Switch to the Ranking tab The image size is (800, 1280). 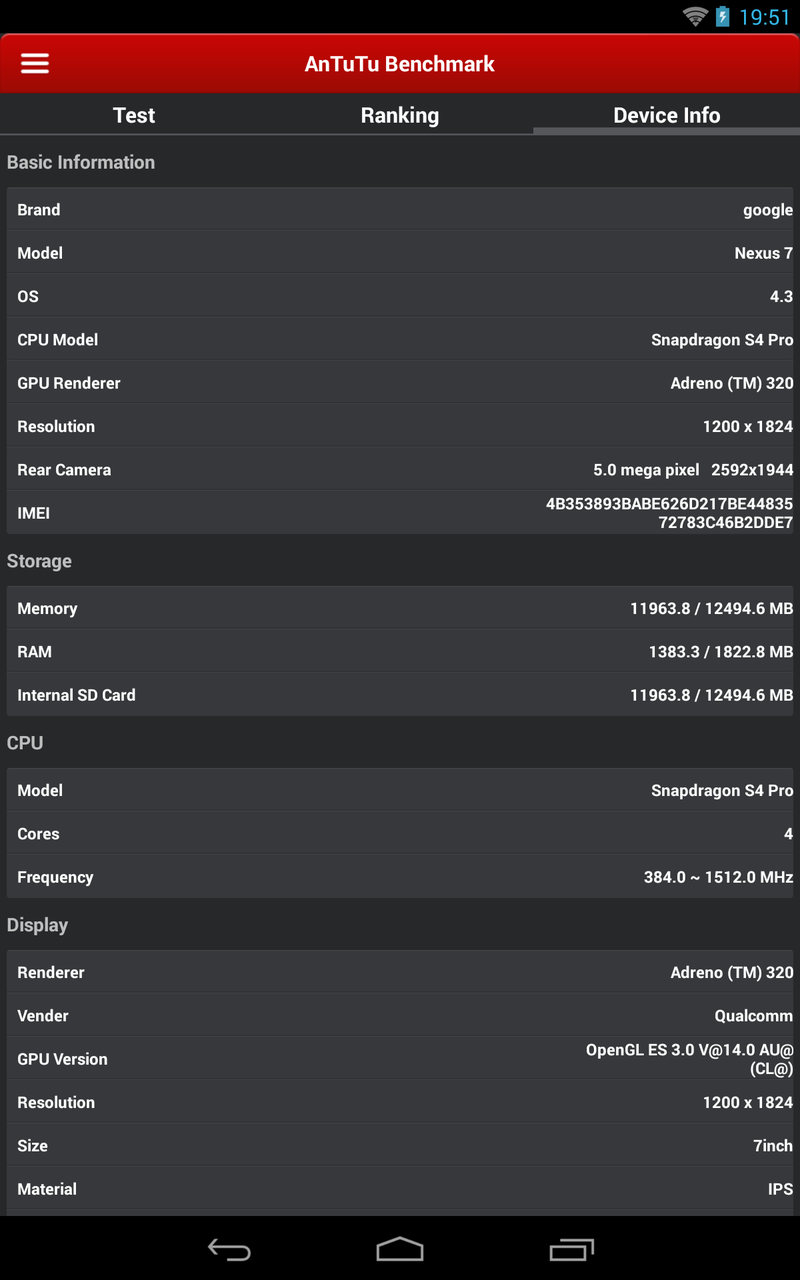click(400, 115)
